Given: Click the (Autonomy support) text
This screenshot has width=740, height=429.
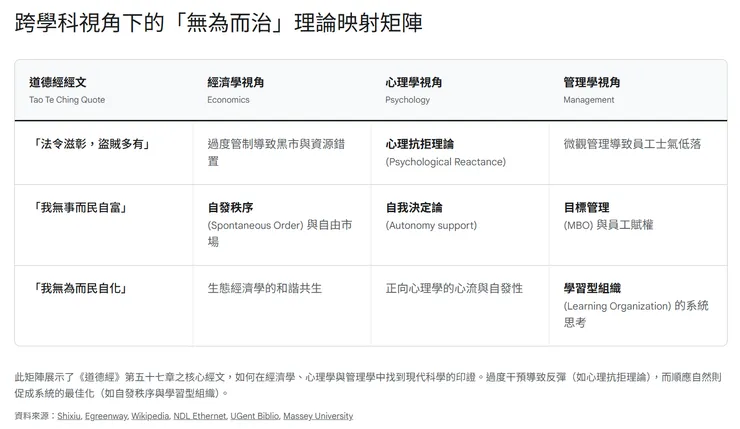Looking at the screenshot, I should [431, 226].
